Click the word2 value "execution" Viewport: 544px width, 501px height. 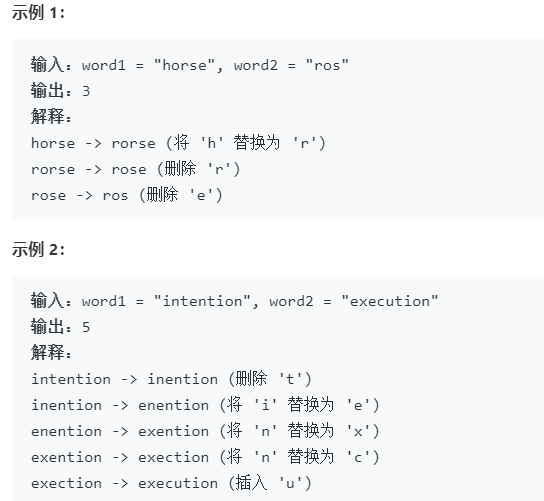tap(390, 301)
